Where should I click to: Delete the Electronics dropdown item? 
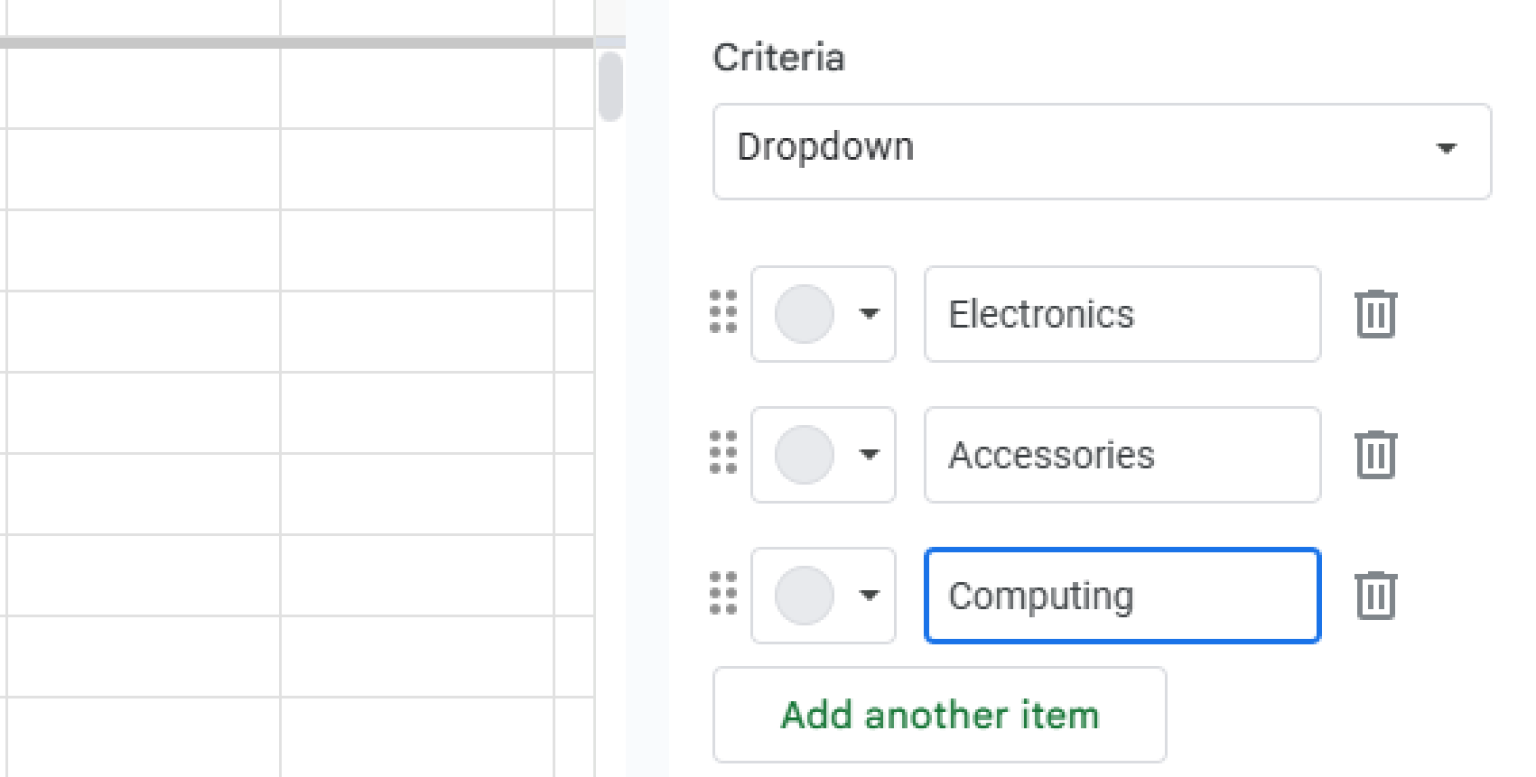[x=1375, y=314]
